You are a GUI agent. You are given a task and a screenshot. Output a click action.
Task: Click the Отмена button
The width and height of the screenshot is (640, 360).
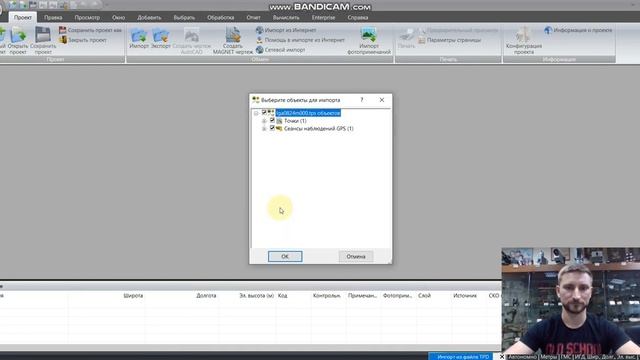click(x=356, y=256)
